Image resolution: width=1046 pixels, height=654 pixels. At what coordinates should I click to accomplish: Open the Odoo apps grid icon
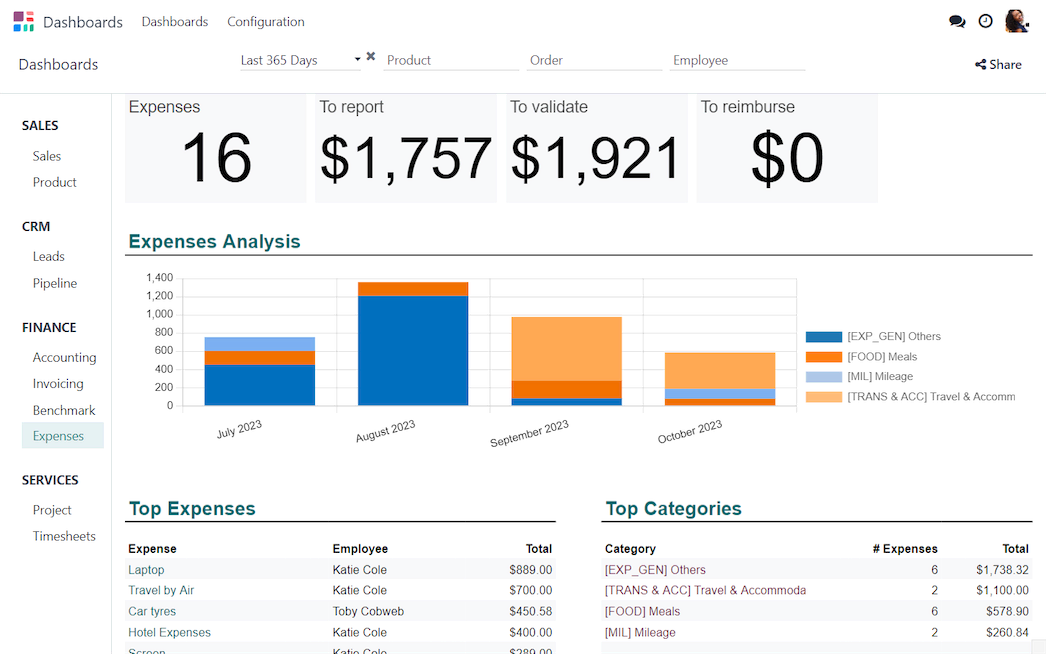[22, 21]
